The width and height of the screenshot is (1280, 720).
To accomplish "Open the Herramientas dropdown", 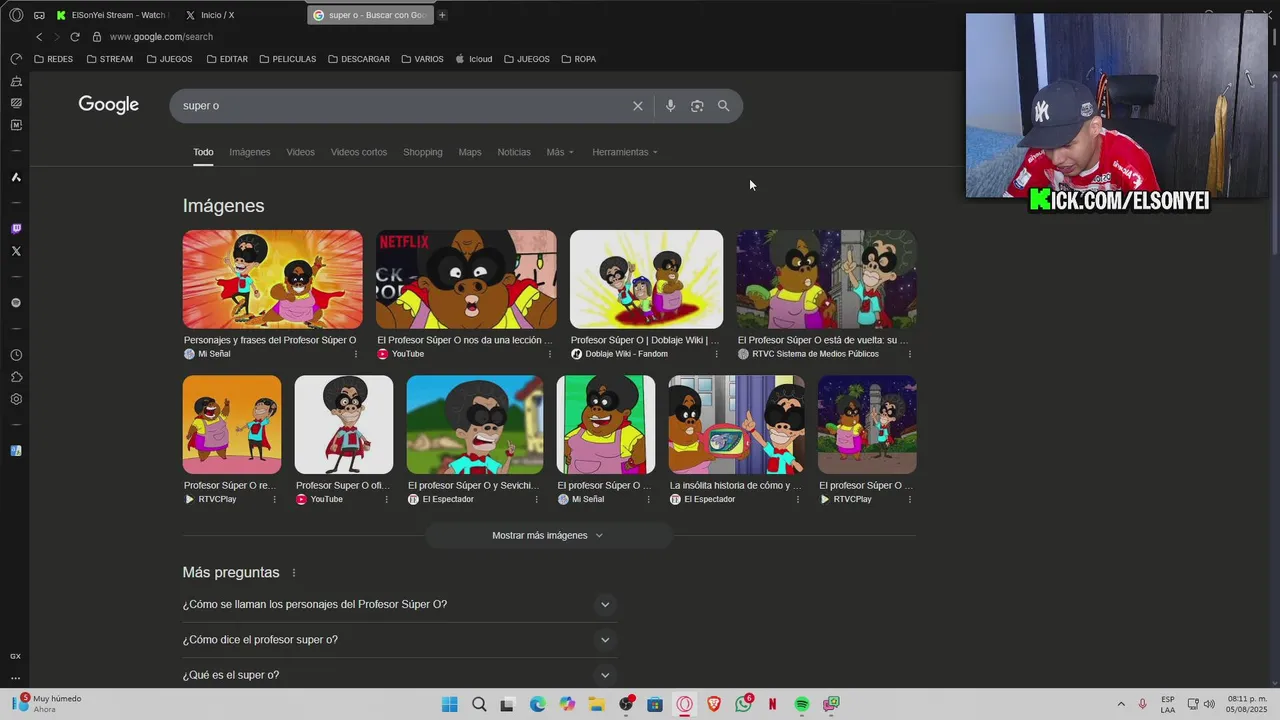I will point(625,152).
